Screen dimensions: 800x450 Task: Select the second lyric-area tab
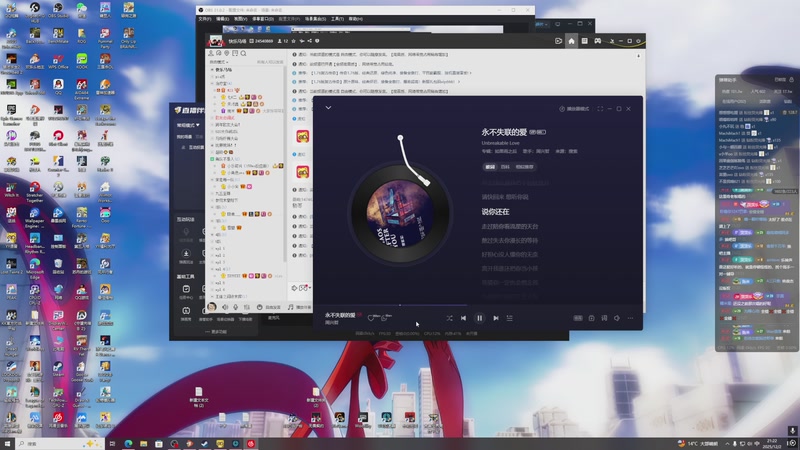[x=505, y=167]
